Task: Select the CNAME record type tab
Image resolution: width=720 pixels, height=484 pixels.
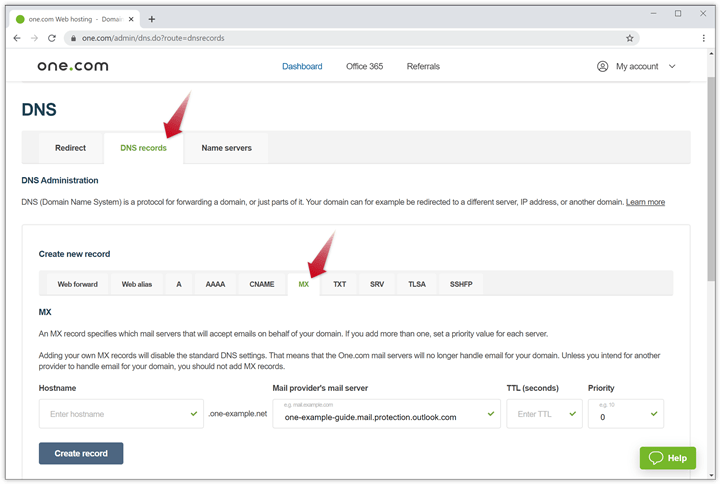Action: coord(262,284)
